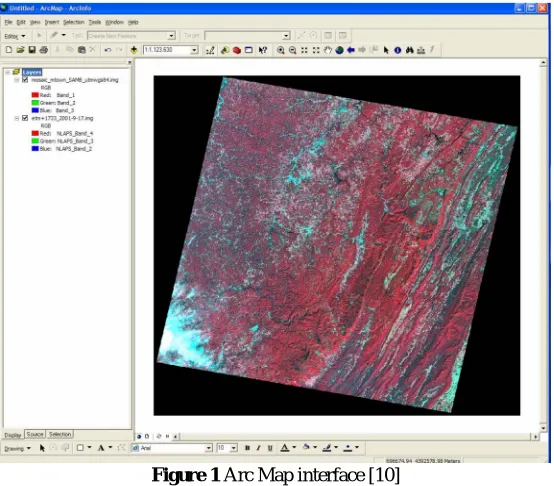Print the map using the printer icon
The height and width of the screenshot is (486, 554).
click(x=44, y=50)
